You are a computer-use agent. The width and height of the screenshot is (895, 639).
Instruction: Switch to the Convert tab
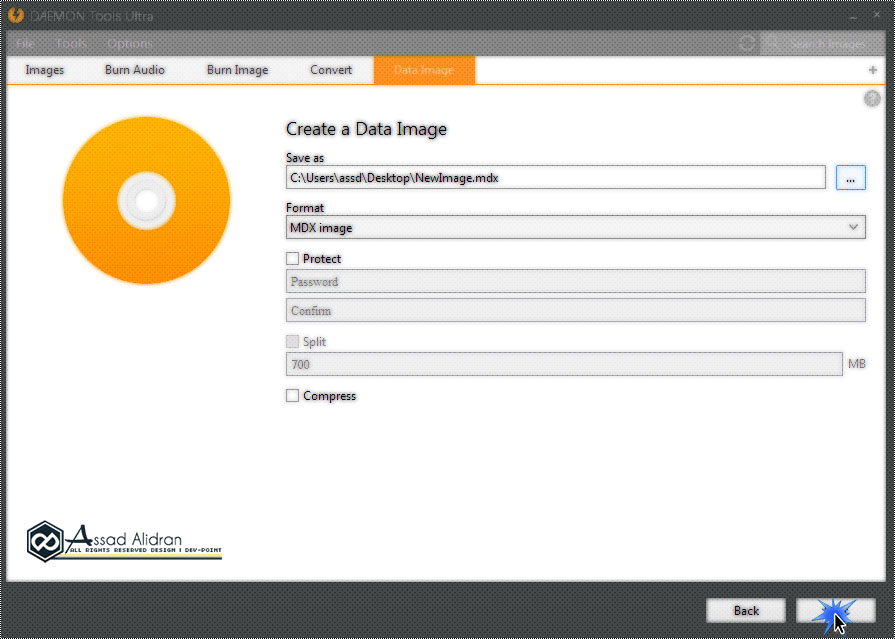[331, 70]
